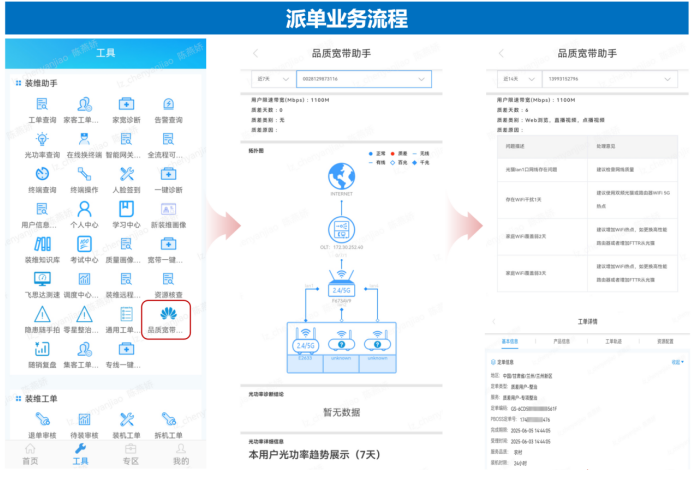Open the 品质宽带 Huawei icon
This screenshot has height=486, width=694.
[x=165, y=316]
